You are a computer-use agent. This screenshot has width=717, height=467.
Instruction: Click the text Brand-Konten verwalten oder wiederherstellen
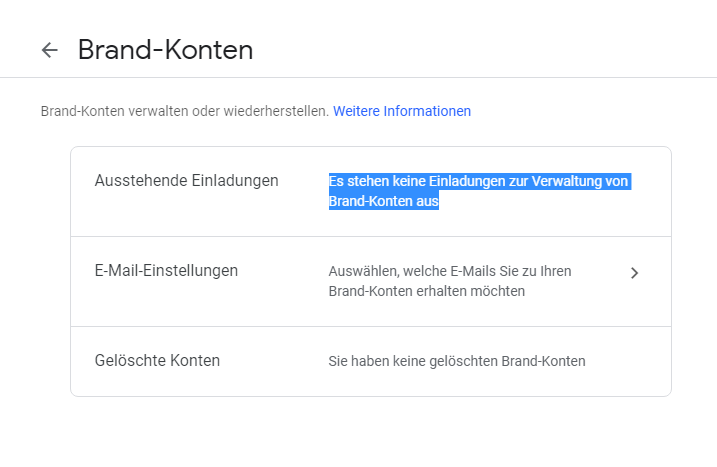pos(185,111)
